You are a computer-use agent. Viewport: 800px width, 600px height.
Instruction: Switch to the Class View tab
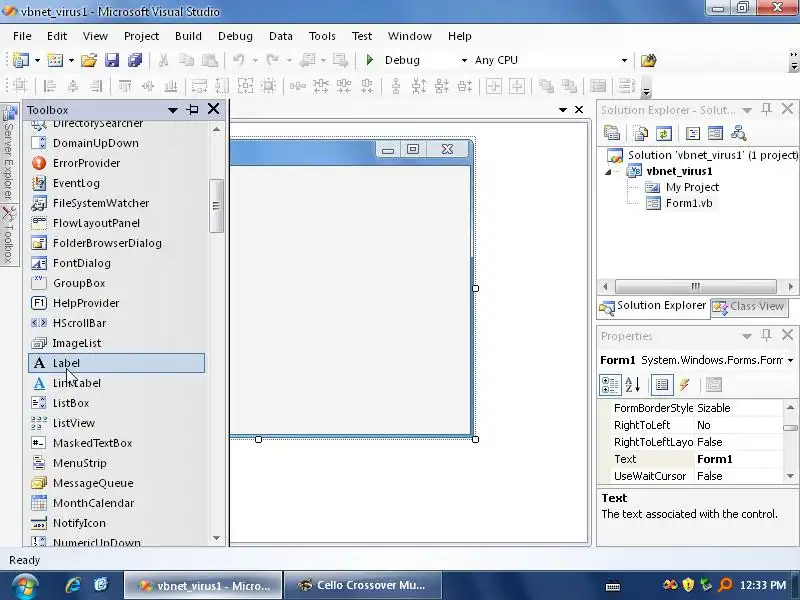coord(748,306)
